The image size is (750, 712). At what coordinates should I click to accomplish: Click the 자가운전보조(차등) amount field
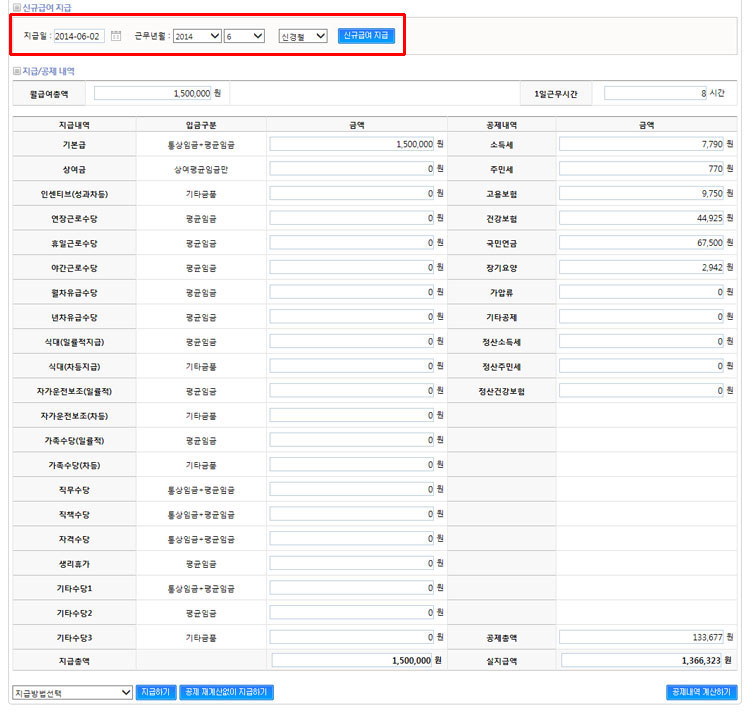click(x=352, y=415)
